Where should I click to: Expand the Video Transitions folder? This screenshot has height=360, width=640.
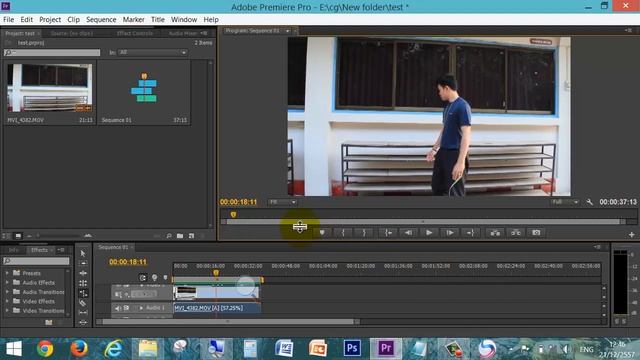(7, 310)
